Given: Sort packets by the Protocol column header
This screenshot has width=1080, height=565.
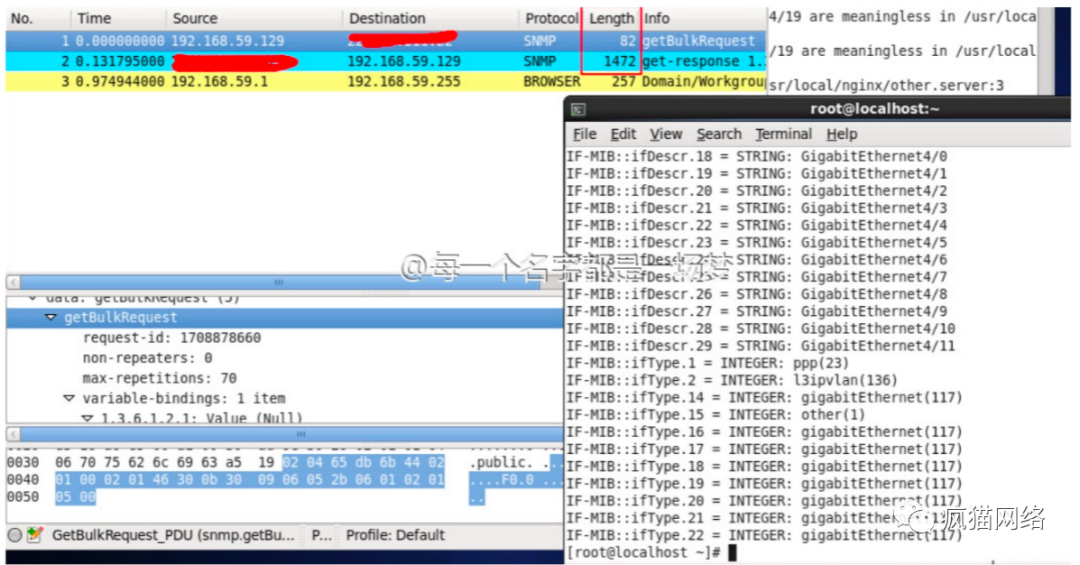Looking at the screenshot, I should click(551, 18).
